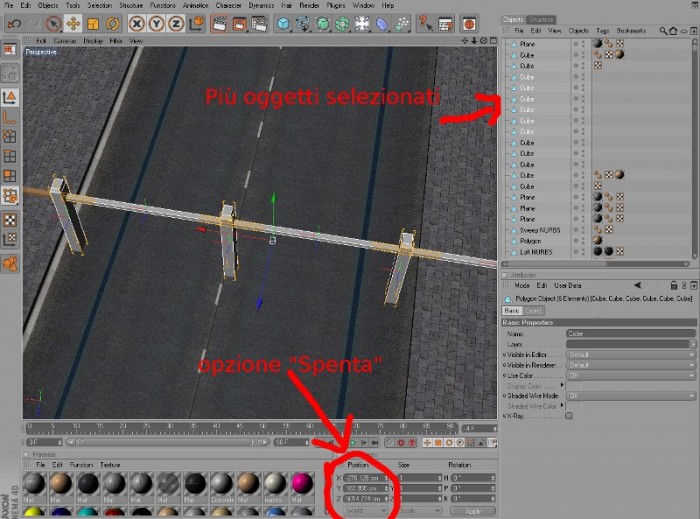Select the Point tool in left palette
Screen dimensions: 700x519
(10, 137)
